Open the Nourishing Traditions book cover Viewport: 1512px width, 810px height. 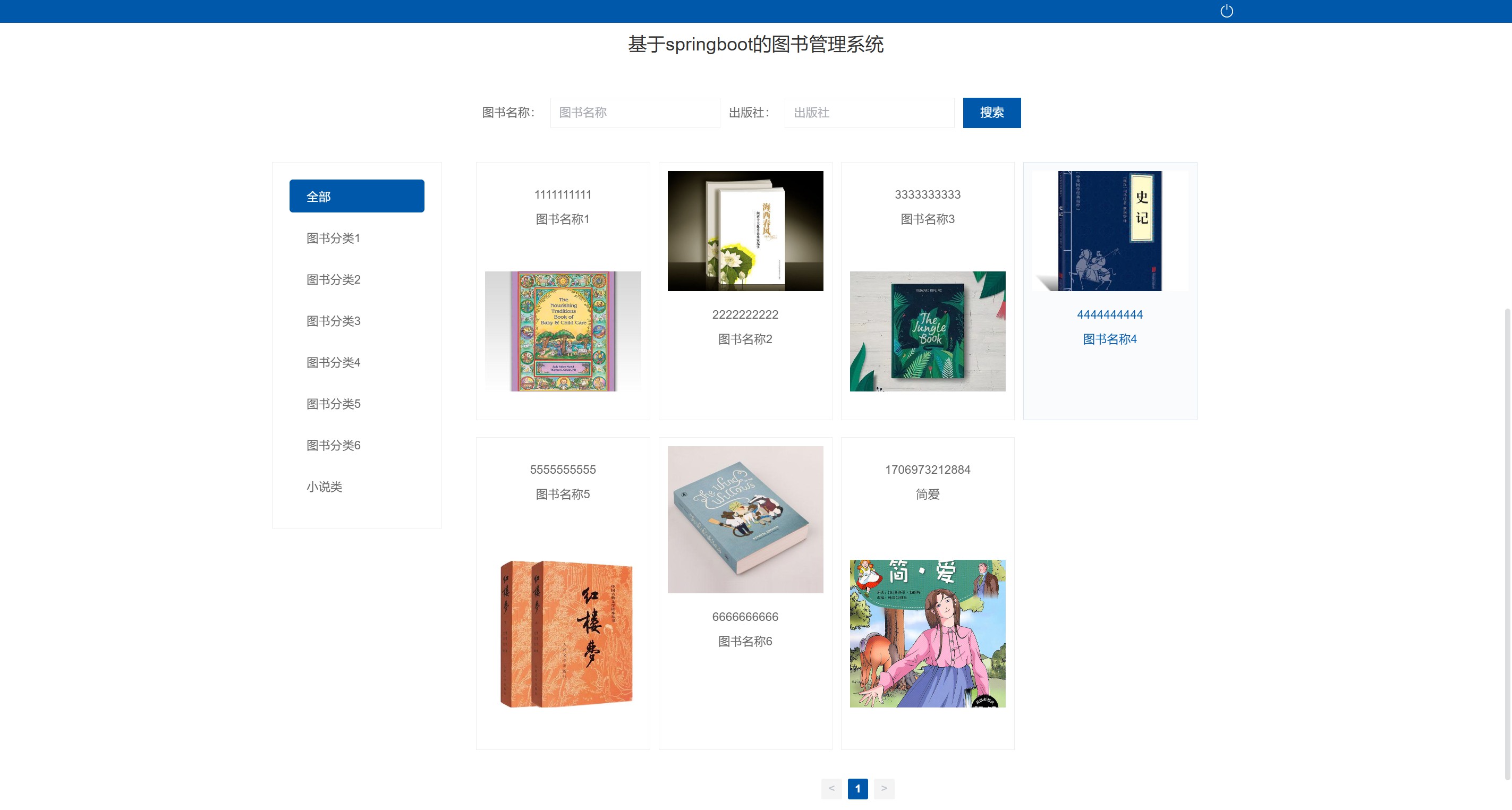pos(563,331)
